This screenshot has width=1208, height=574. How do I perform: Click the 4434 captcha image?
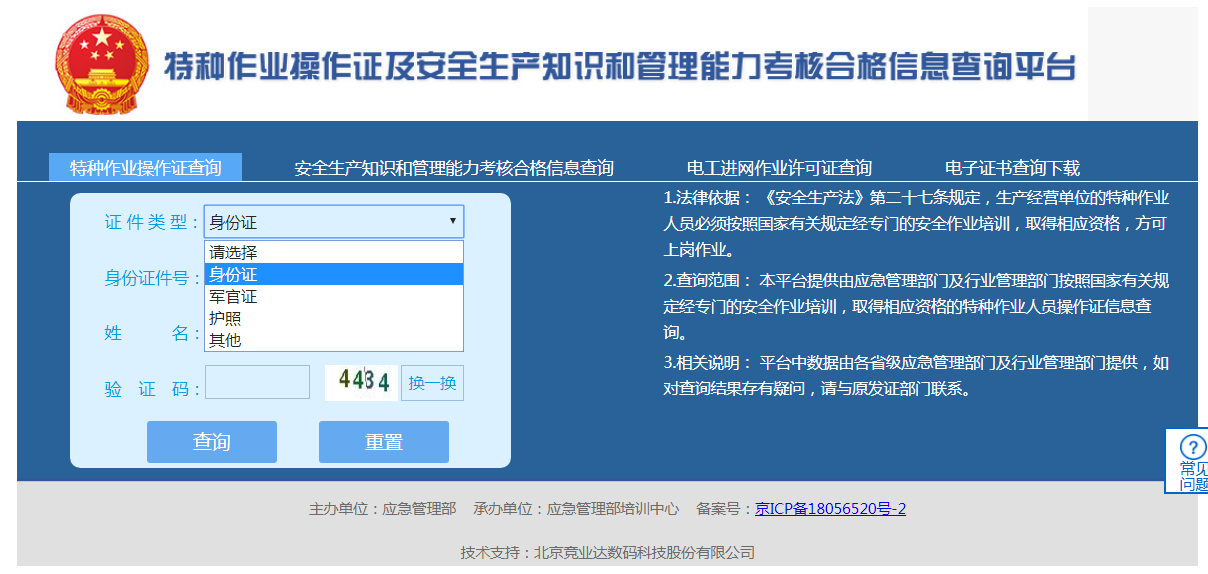(x=361, y=382)
